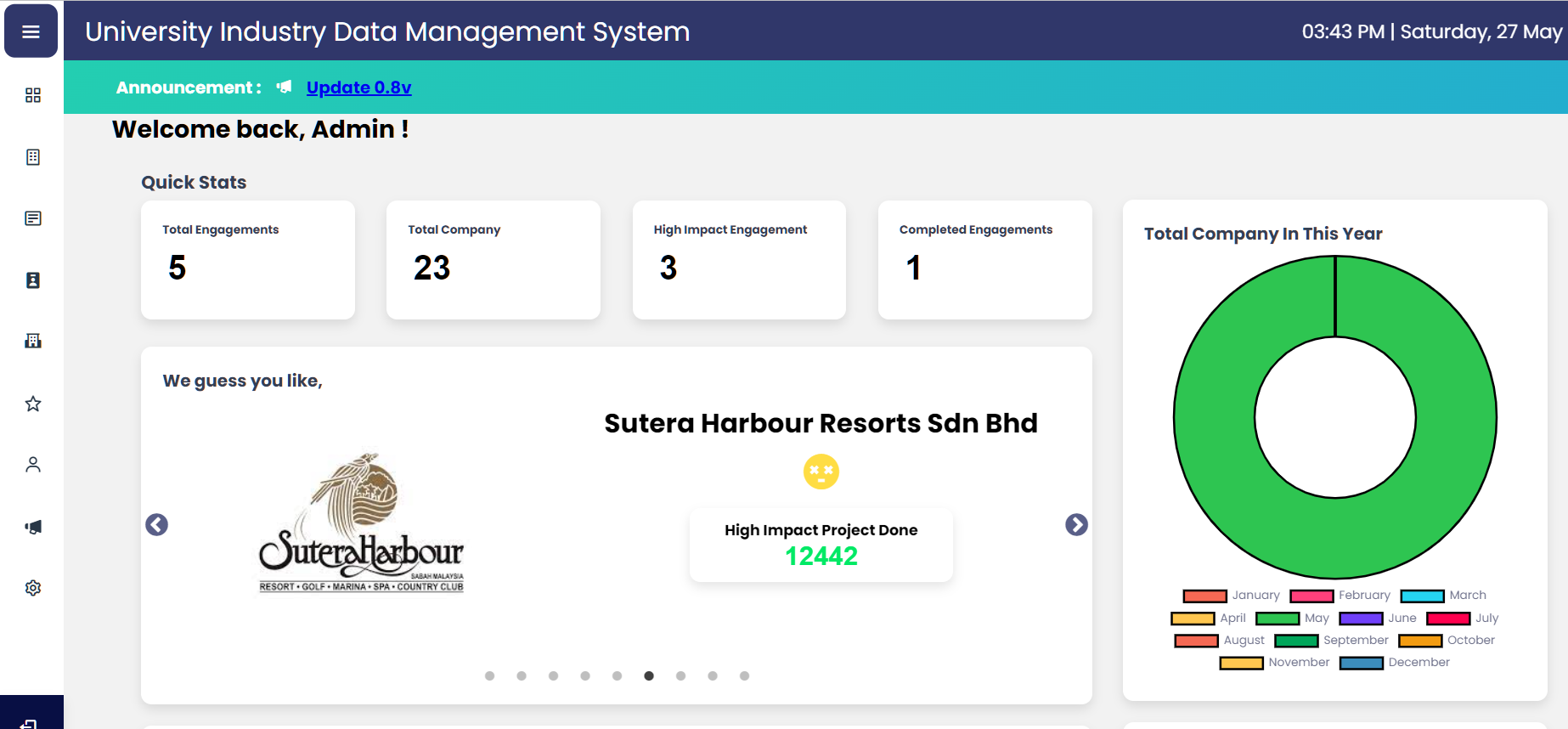Toggle the January legend item in chart

(x=1232, y=596)
